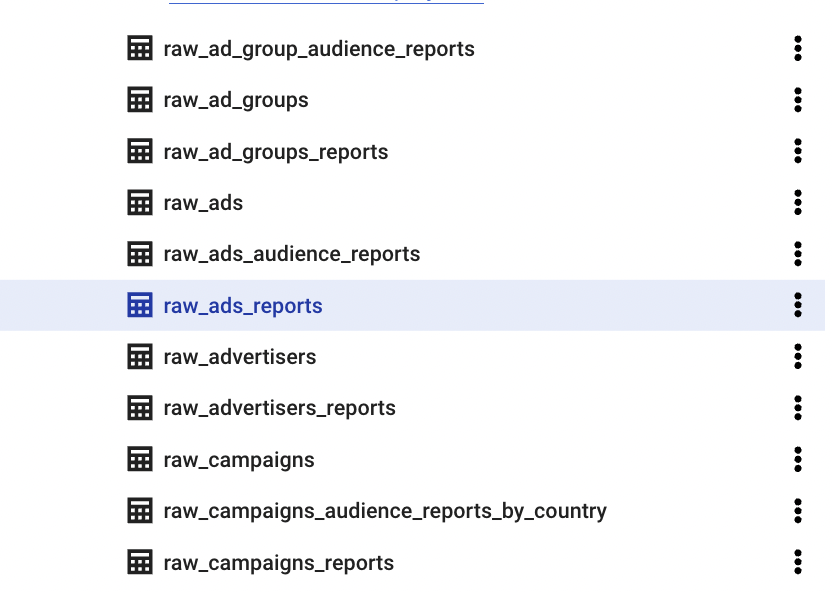Open three-dot menu for raw_ad_groups_reports

[798, 152]
